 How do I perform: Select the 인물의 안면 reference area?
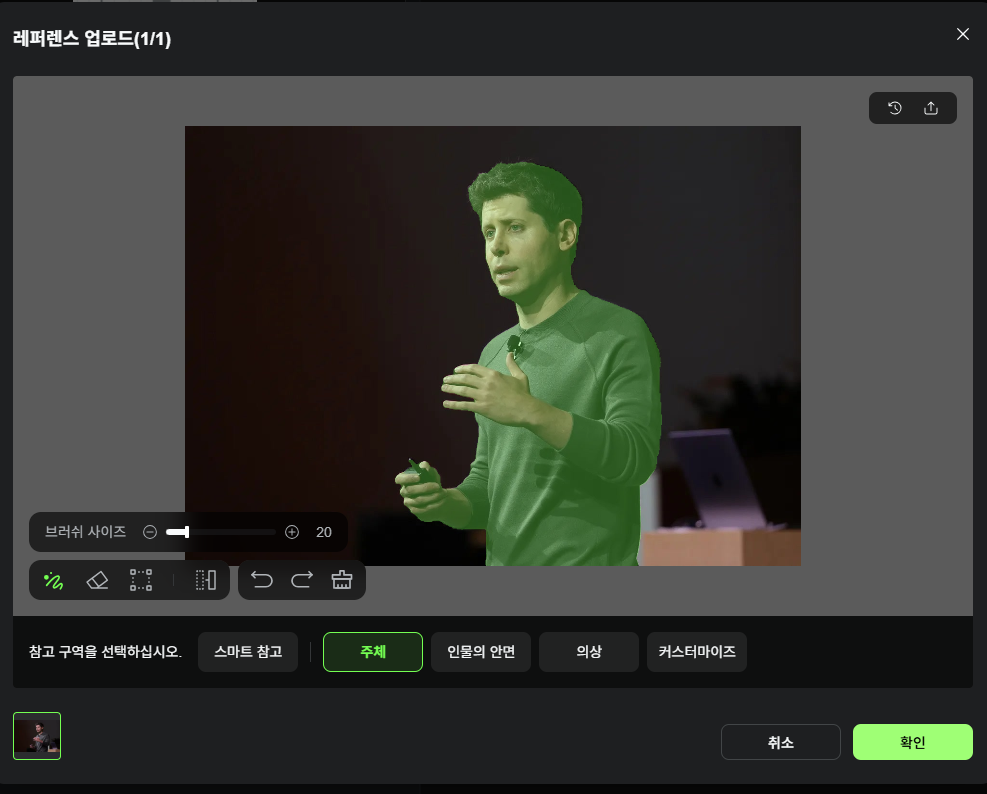point(481,652)
